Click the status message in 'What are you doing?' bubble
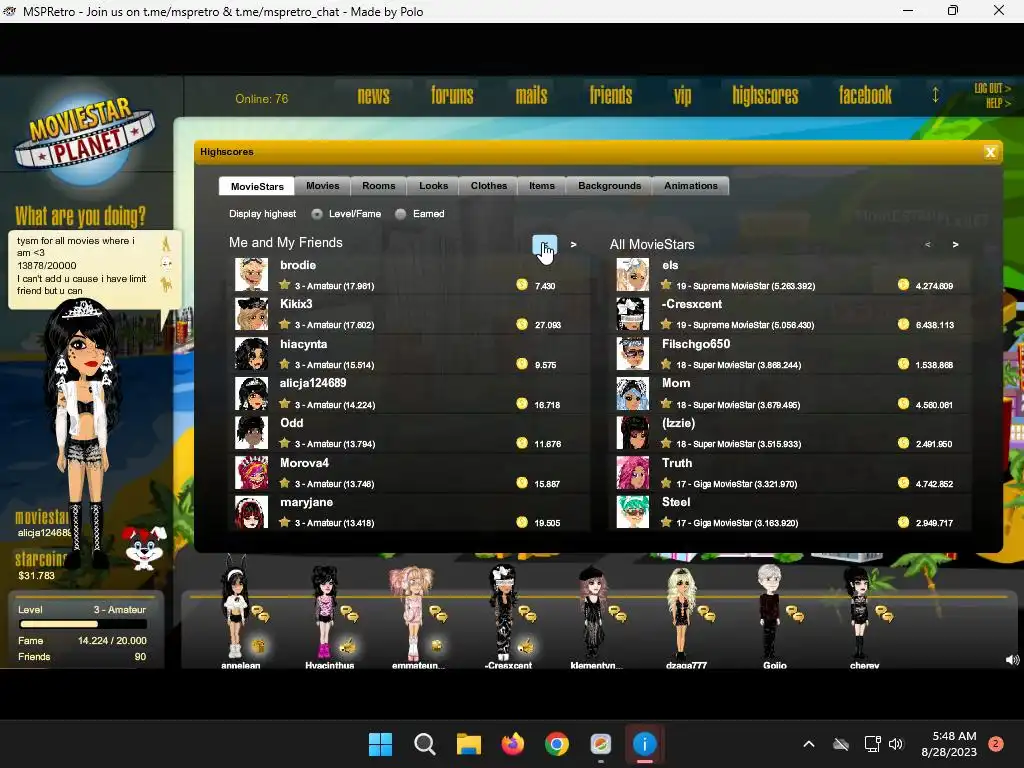This screenshot has height=768, width=1024. 82,266
